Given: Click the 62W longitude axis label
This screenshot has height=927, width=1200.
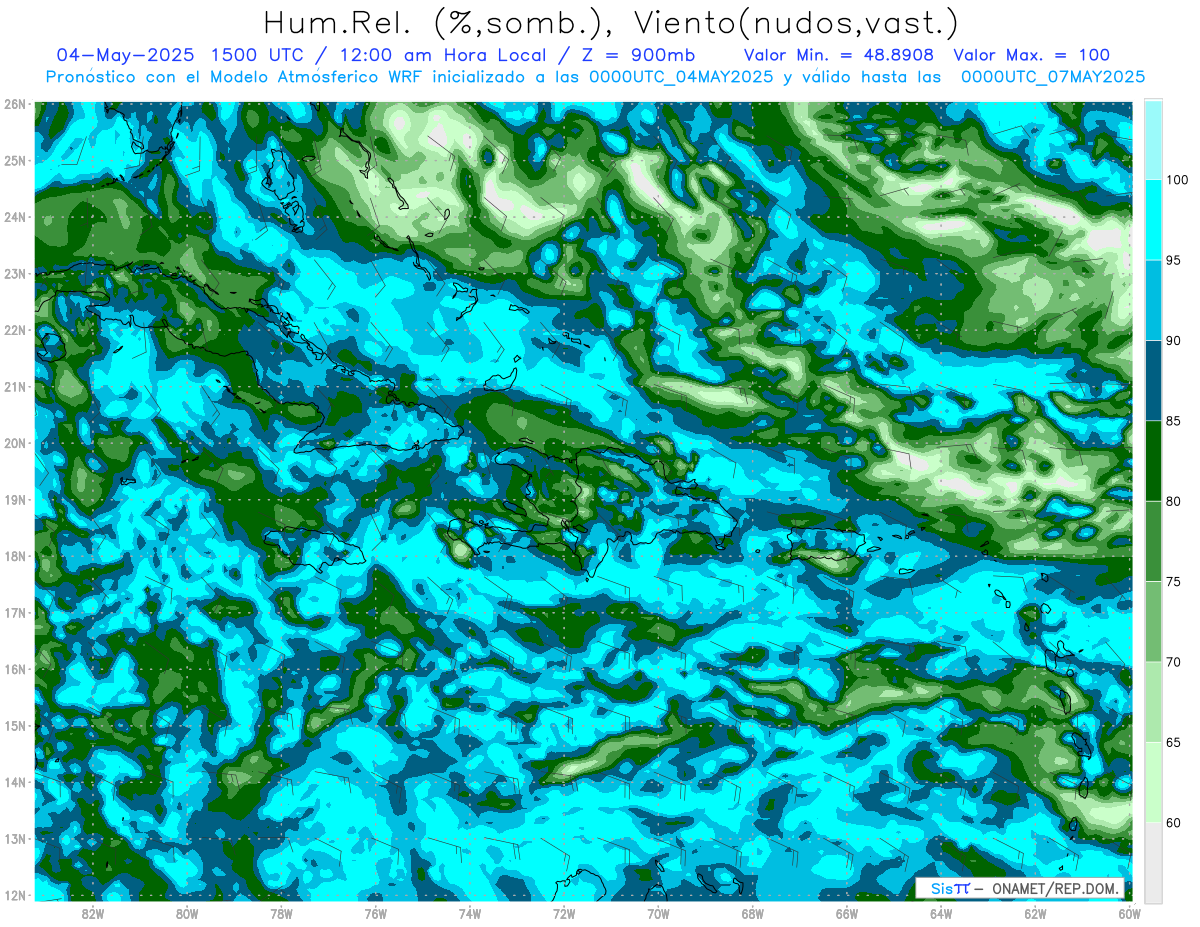Looking at the screenshot, I should point(1035,914).
